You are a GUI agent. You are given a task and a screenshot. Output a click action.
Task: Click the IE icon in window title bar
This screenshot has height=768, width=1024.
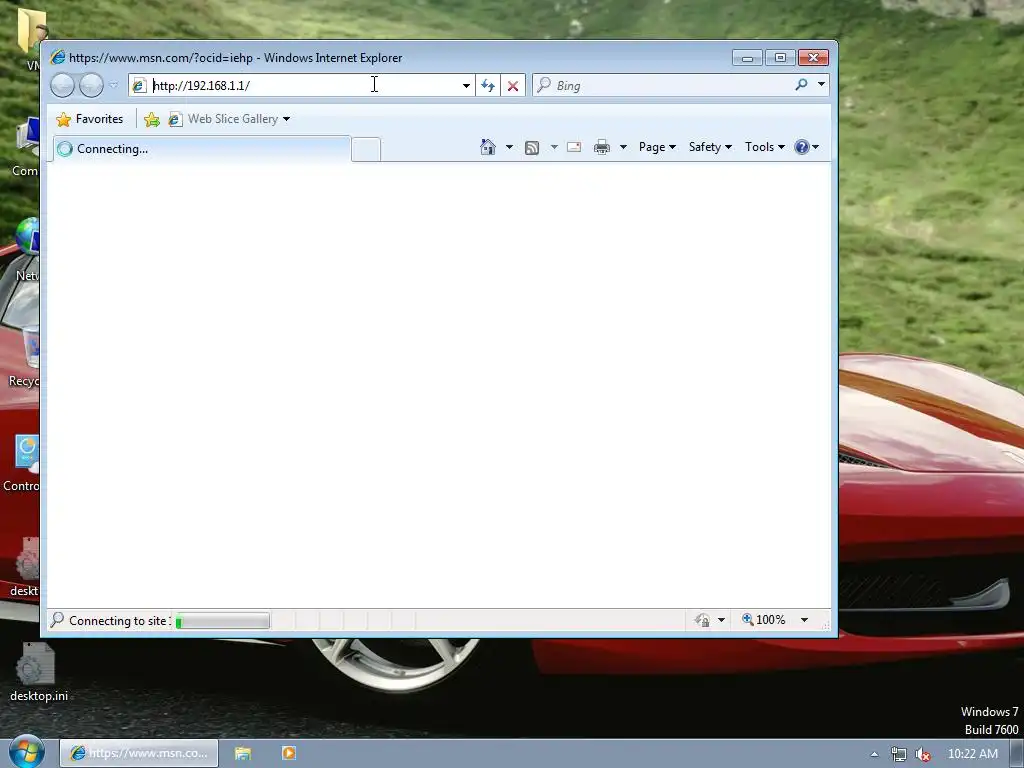[58, 57]
